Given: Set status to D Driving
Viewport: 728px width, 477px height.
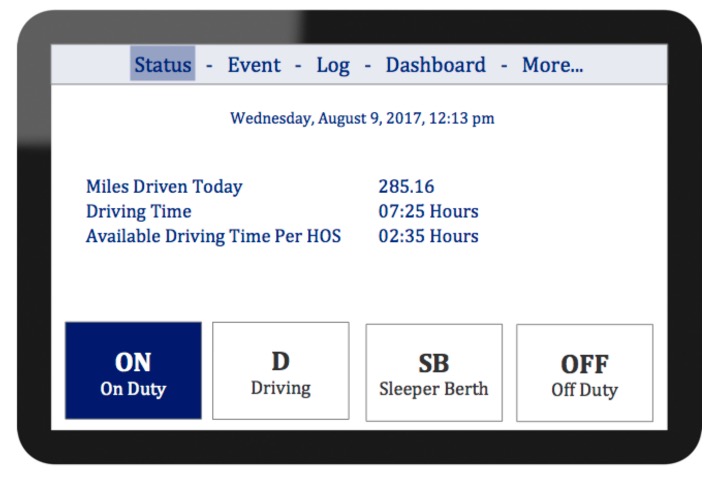Looking at the screenshot, I should [280, 370].
